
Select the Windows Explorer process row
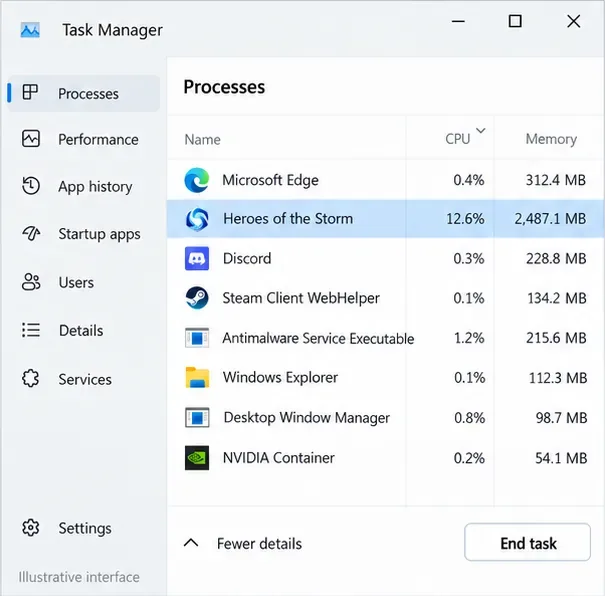pyautogui.click(x=386, y=378)
